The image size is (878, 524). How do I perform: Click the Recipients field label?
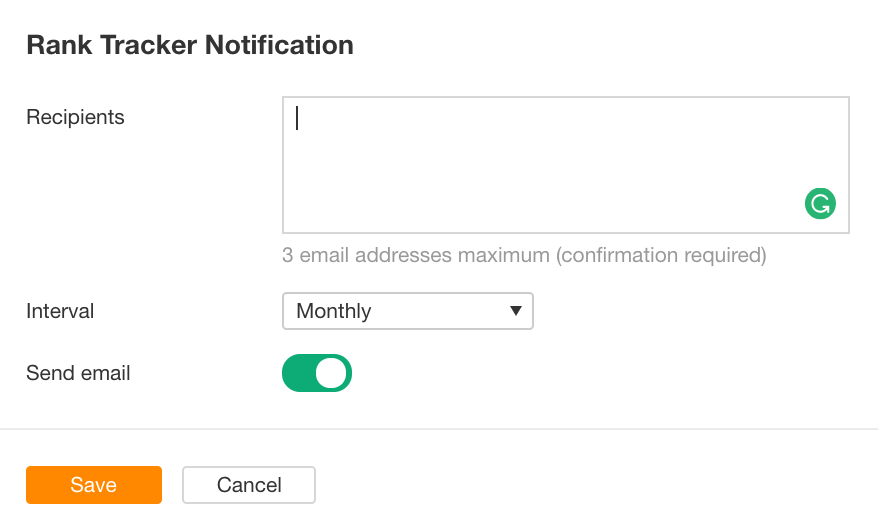point(75,117)
